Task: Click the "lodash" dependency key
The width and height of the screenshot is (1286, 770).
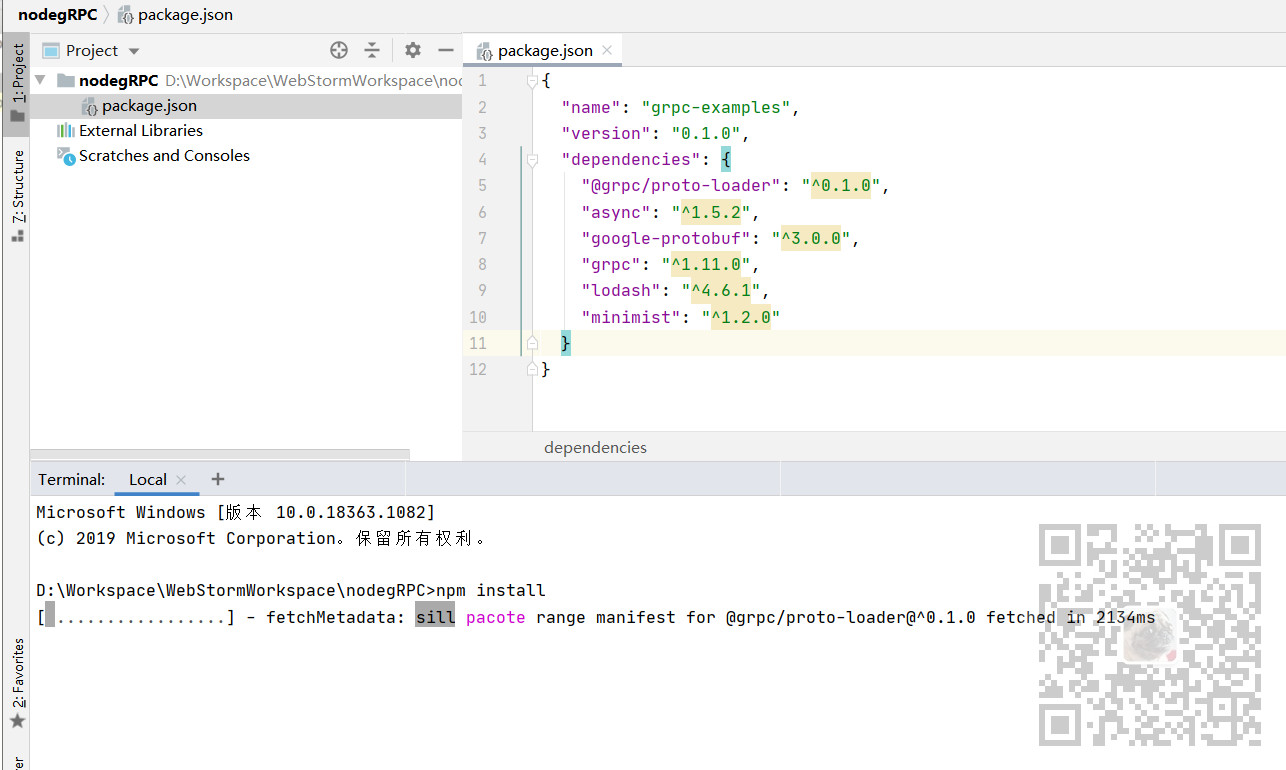Action: click(x=620, y=290)
